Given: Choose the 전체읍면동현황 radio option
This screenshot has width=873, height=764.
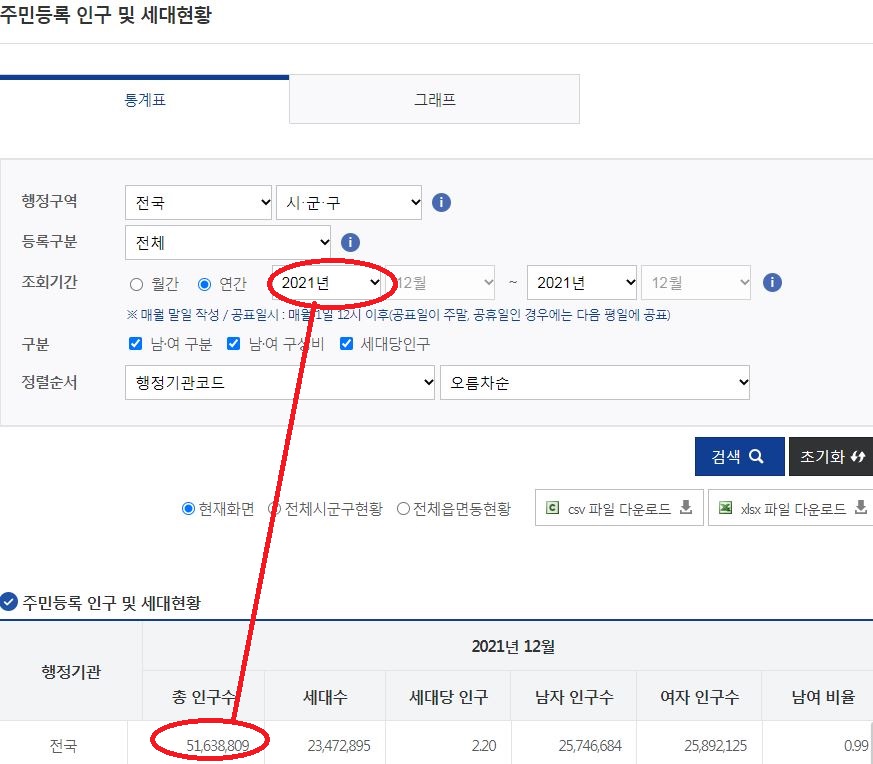Looking at the screenshot, I should pyautogui.click(x=403, y=508).
